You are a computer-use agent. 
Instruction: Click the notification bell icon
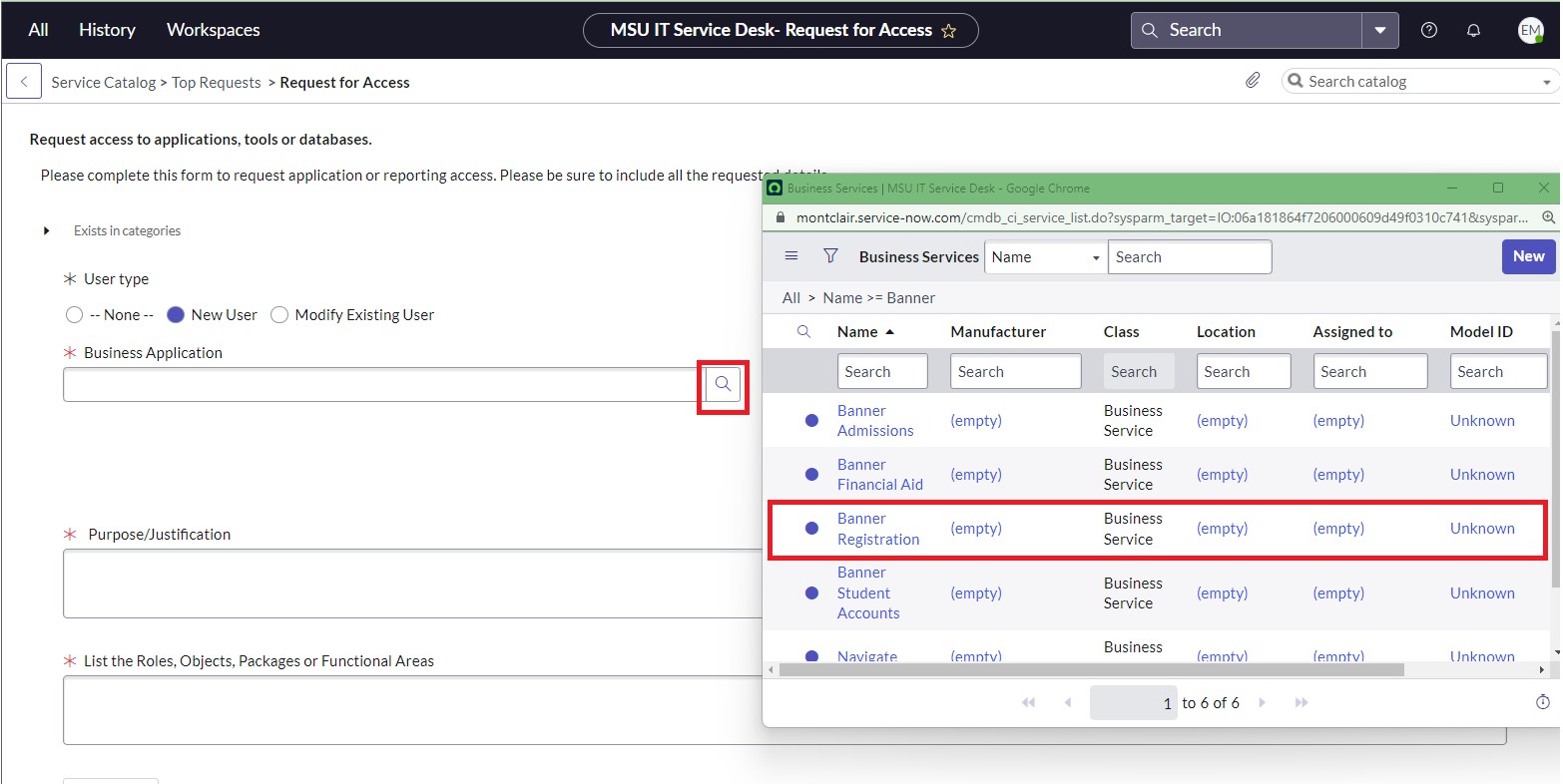click(x=1473, y=30)
